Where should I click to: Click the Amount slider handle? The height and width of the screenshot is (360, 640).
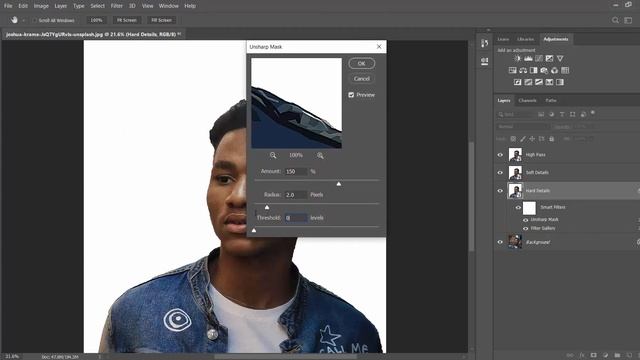339,184
